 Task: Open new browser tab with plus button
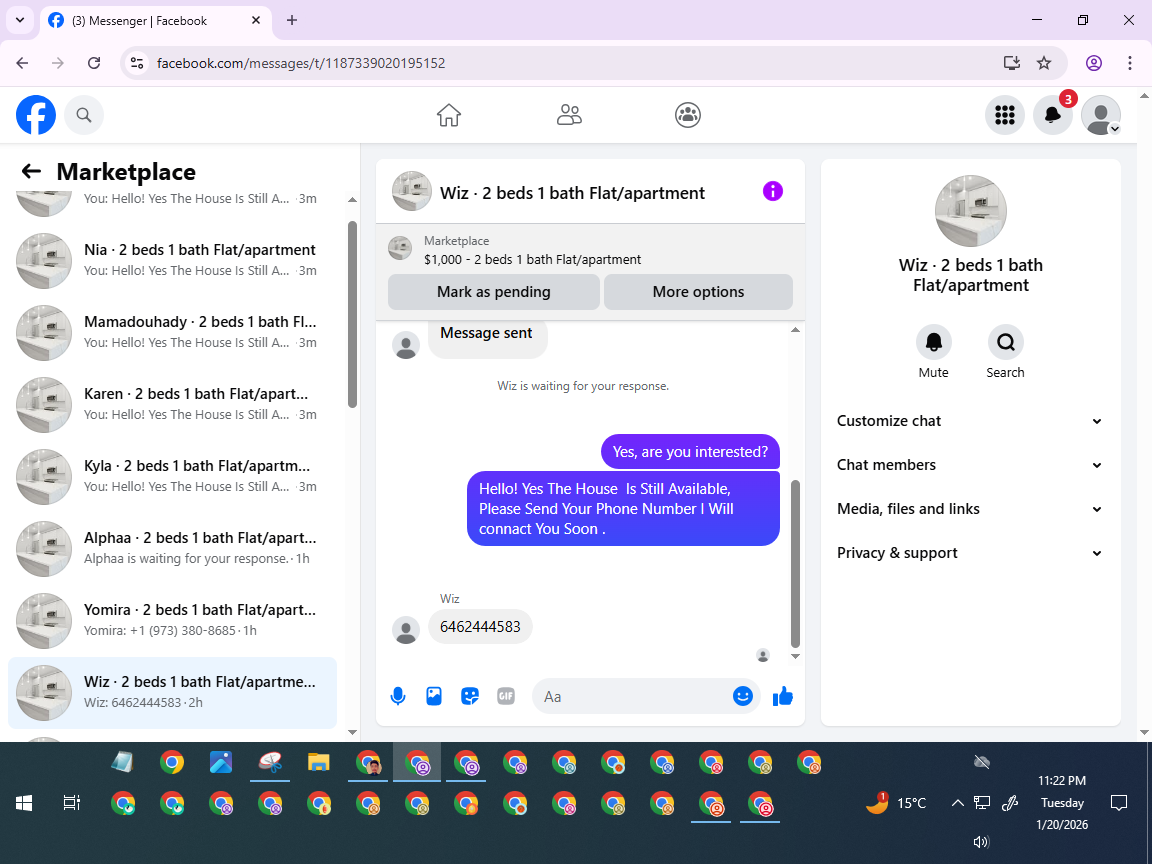coord(292,21)
